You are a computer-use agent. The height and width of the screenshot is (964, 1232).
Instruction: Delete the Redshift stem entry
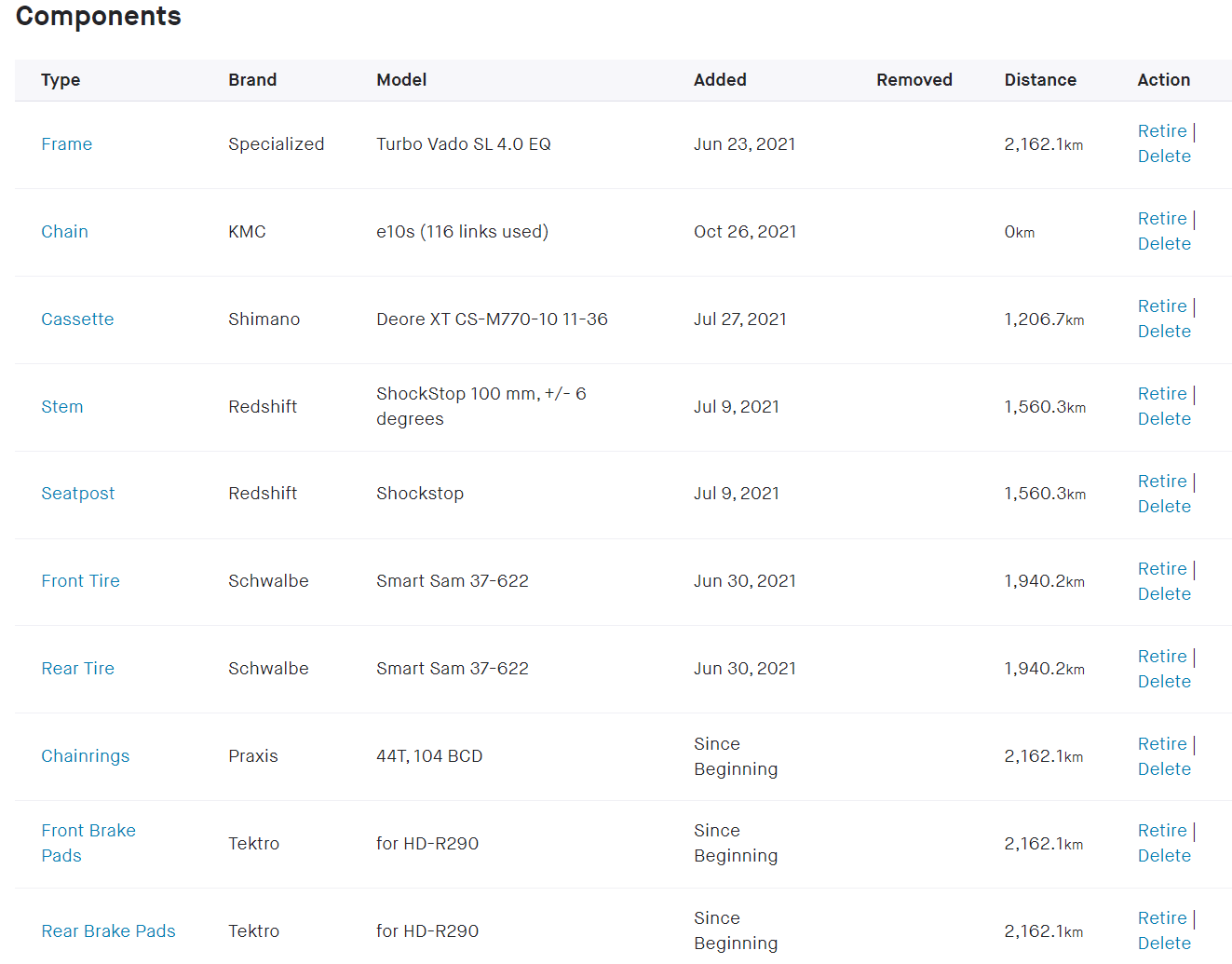(1164, 419)
